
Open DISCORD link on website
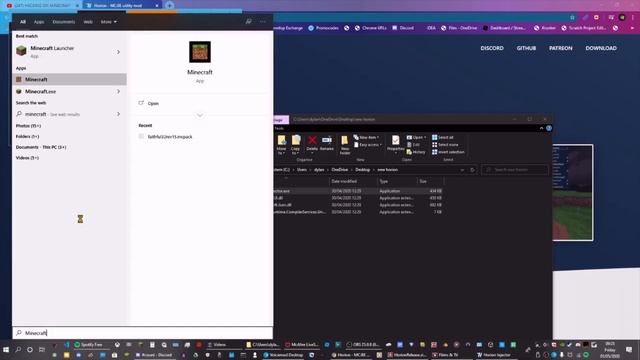pos(492,48)
